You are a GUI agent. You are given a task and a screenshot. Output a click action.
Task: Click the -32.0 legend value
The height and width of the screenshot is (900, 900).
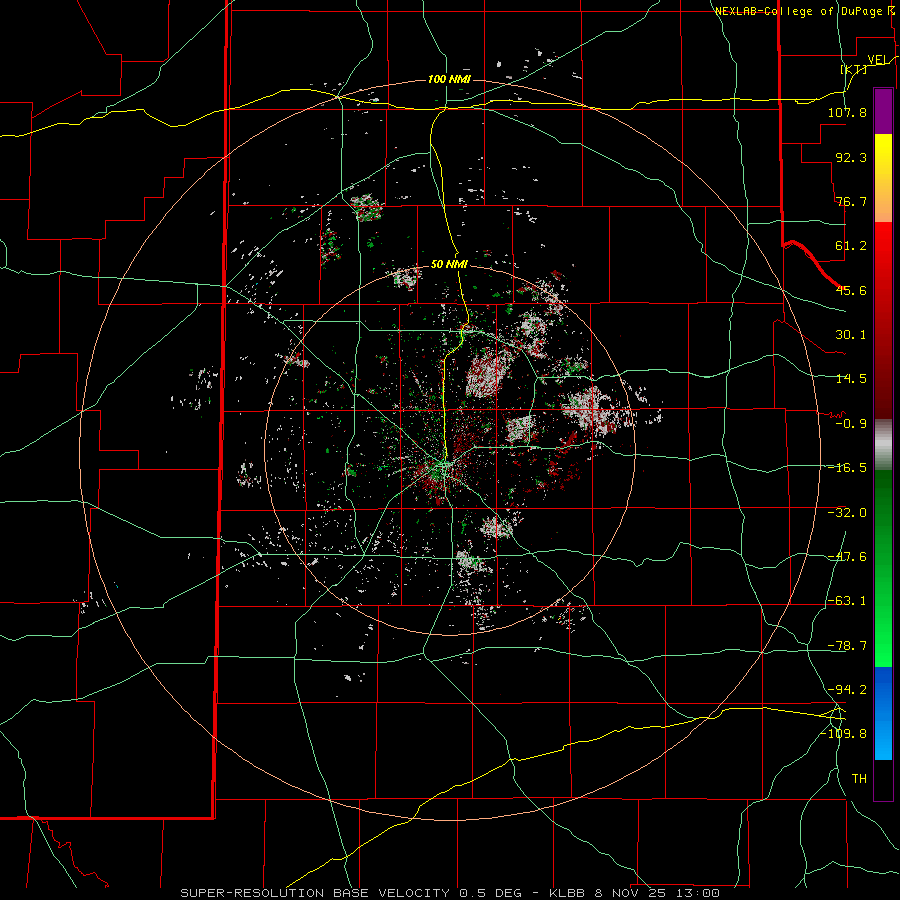point(847,513)
